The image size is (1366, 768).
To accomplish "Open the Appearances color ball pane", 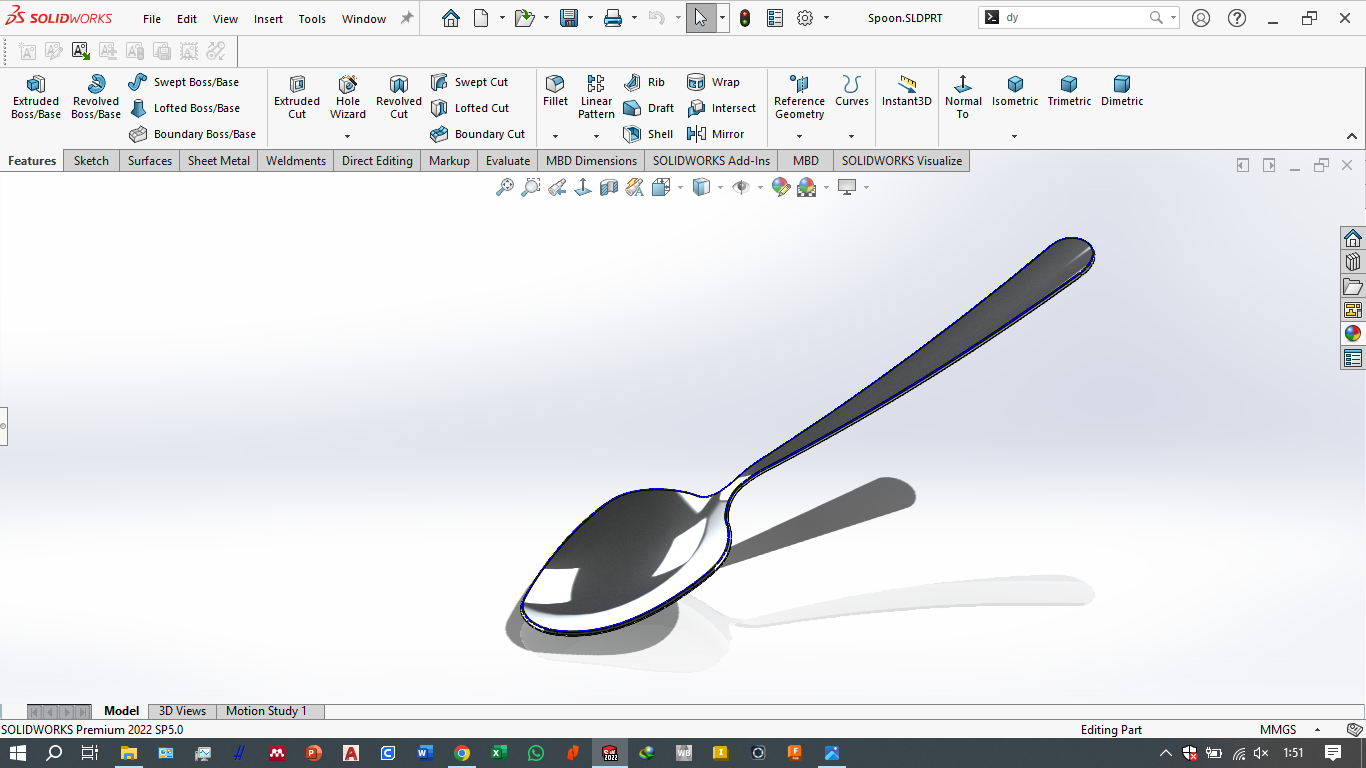I will click(x=1352, y=334).
